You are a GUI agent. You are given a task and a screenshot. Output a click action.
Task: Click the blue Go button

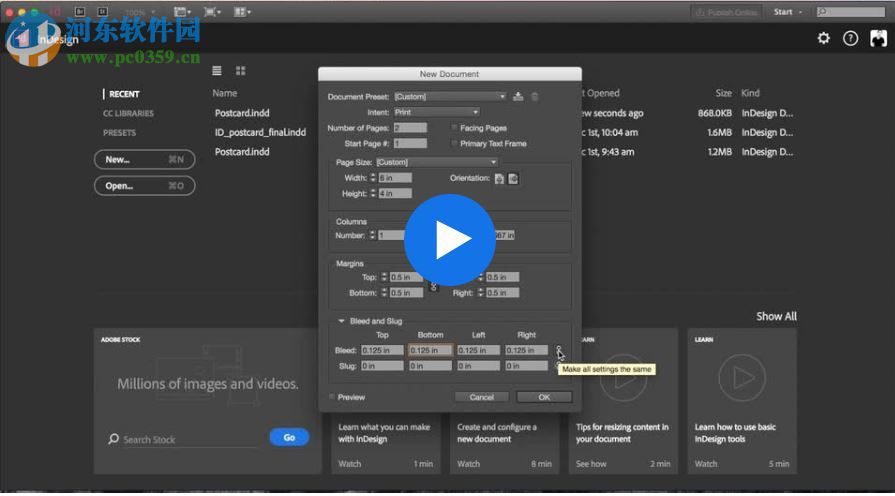pos(289,437)
